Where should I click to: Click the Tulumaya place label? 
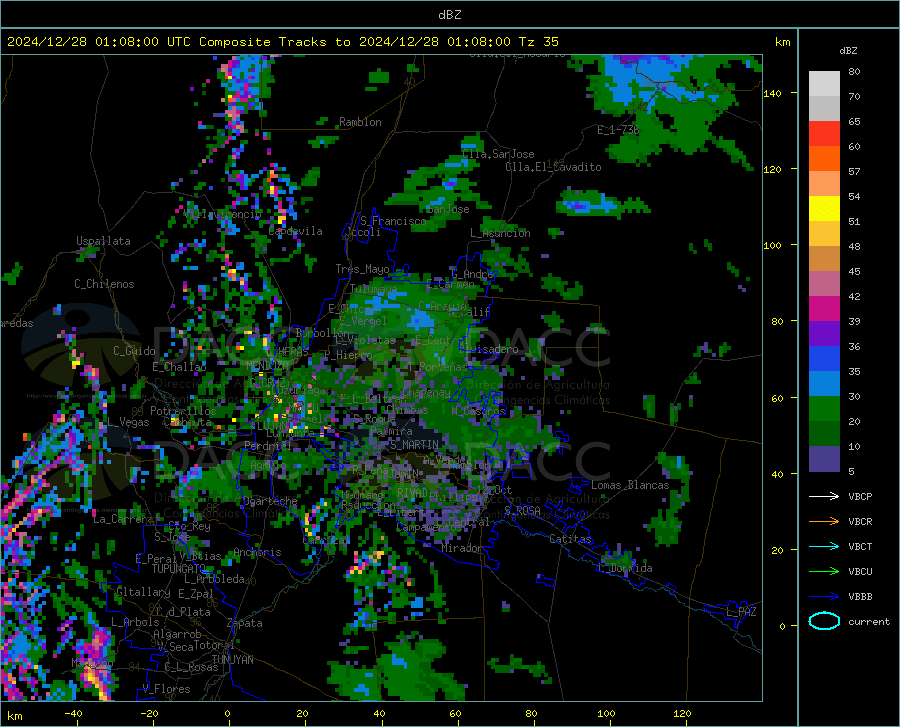pos(373,289)
